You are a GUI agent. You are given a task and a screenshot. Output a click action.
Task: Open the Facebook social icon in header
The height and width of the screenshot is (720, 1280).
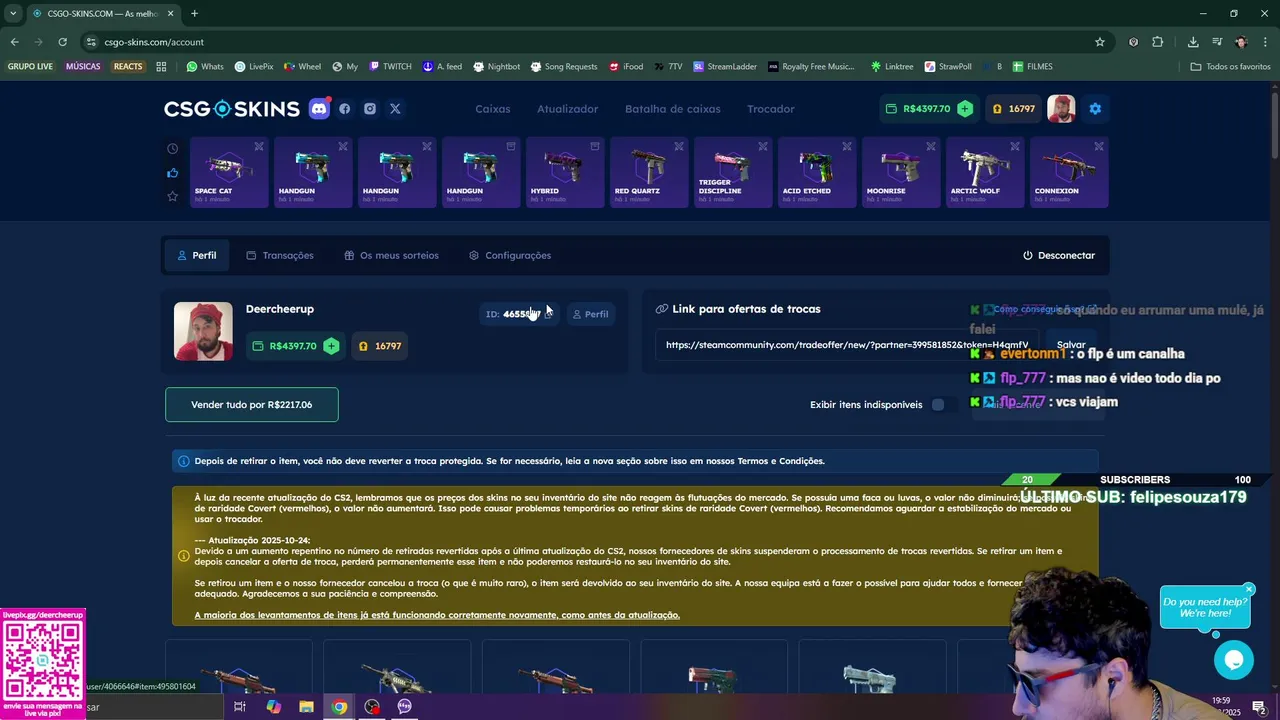click(345, 109)
